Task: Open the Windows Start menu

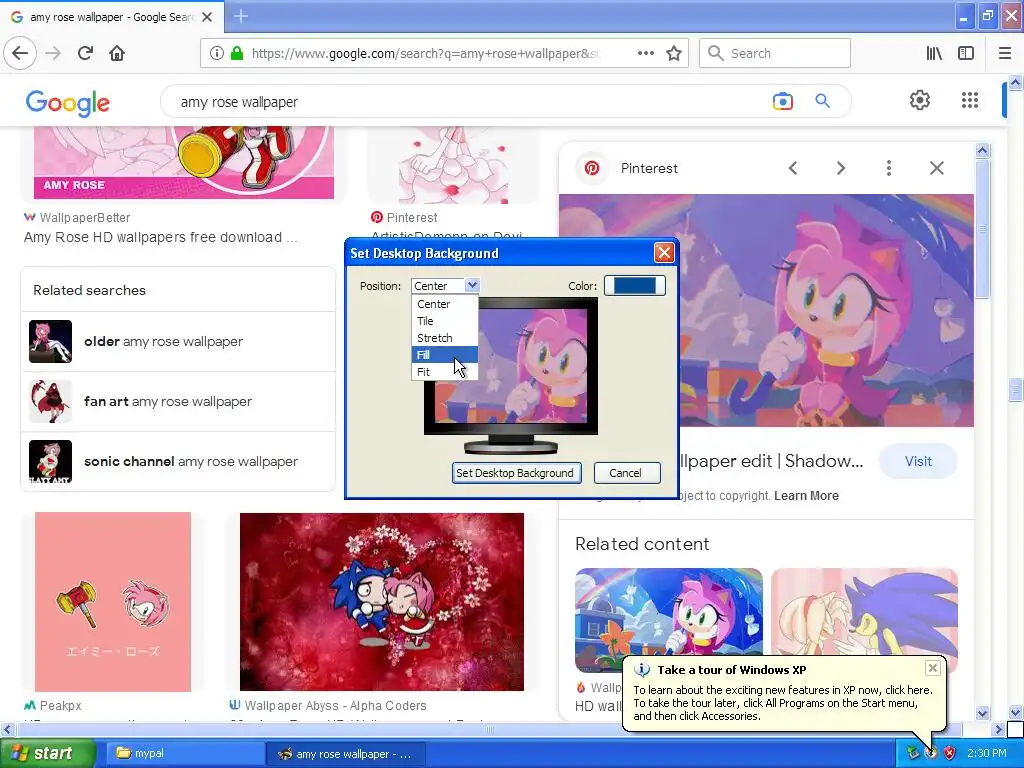Action: pos(46,753)
